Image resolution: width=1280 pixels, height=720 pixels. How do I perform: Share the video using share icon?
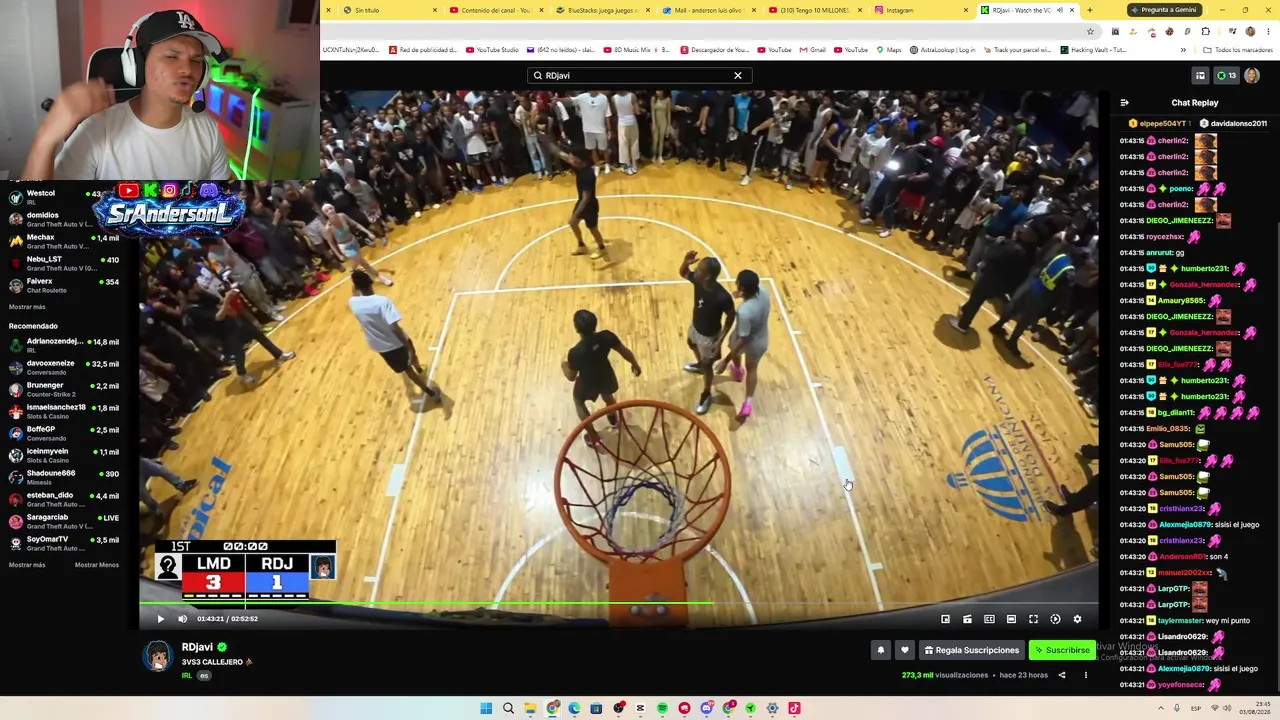point(1062,675)
